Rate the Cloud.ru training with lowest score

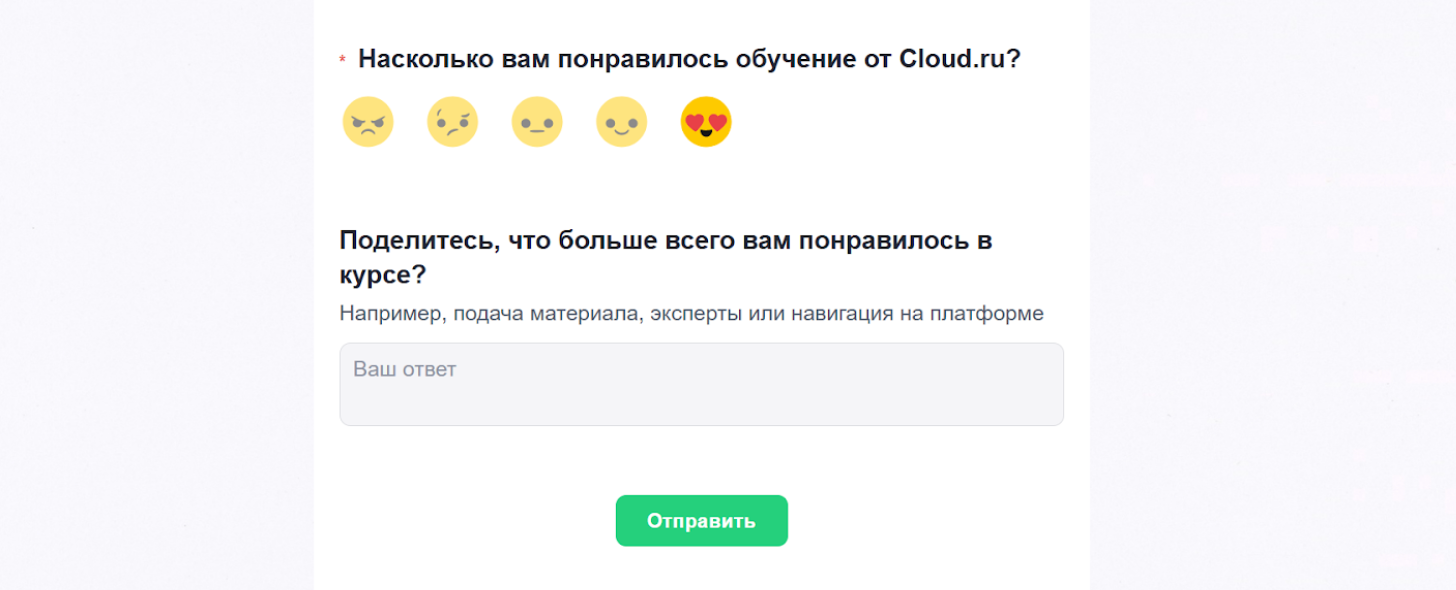coord(368,123)
